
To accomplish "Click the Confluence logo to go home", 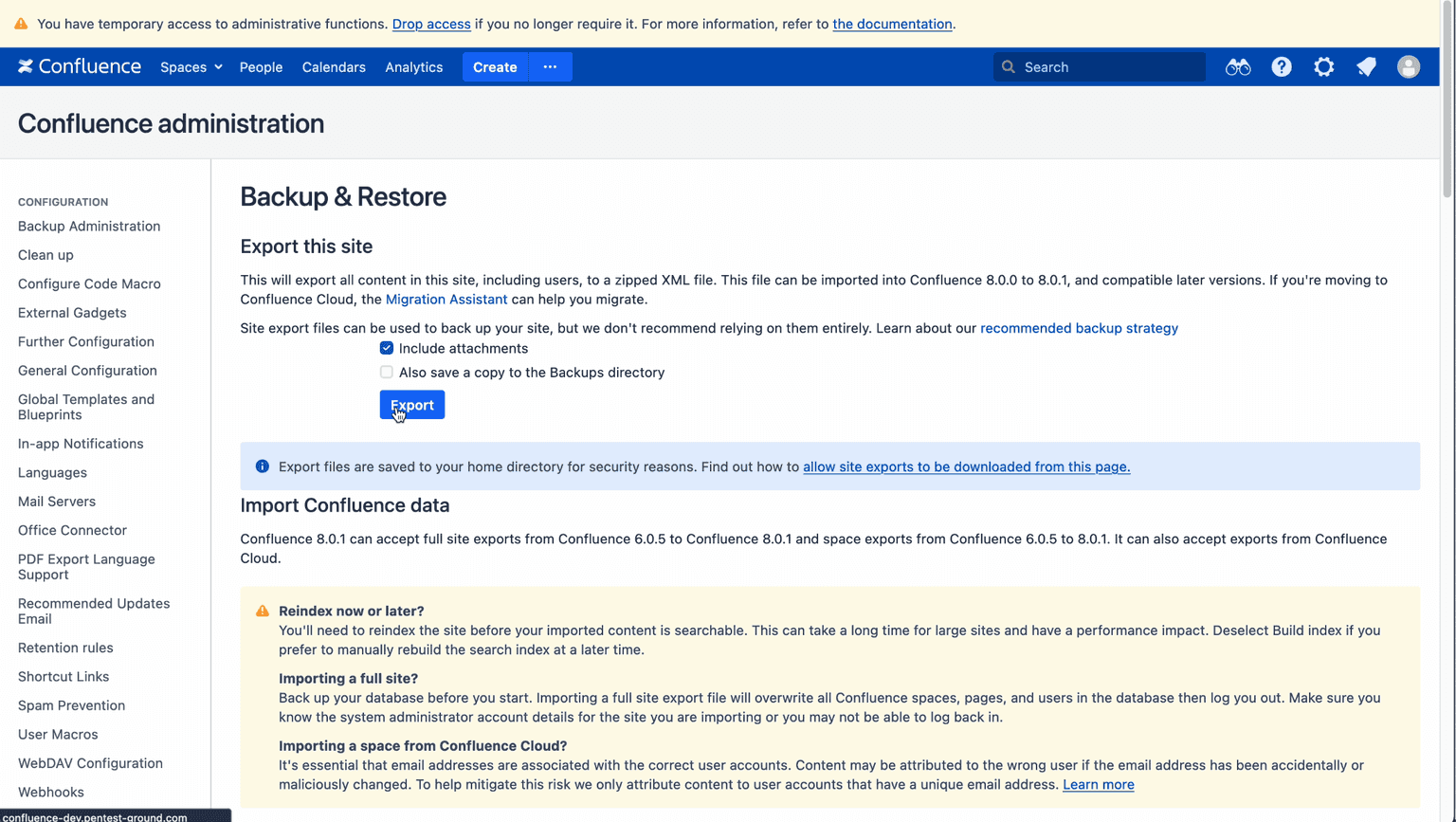I will point(80,66).
